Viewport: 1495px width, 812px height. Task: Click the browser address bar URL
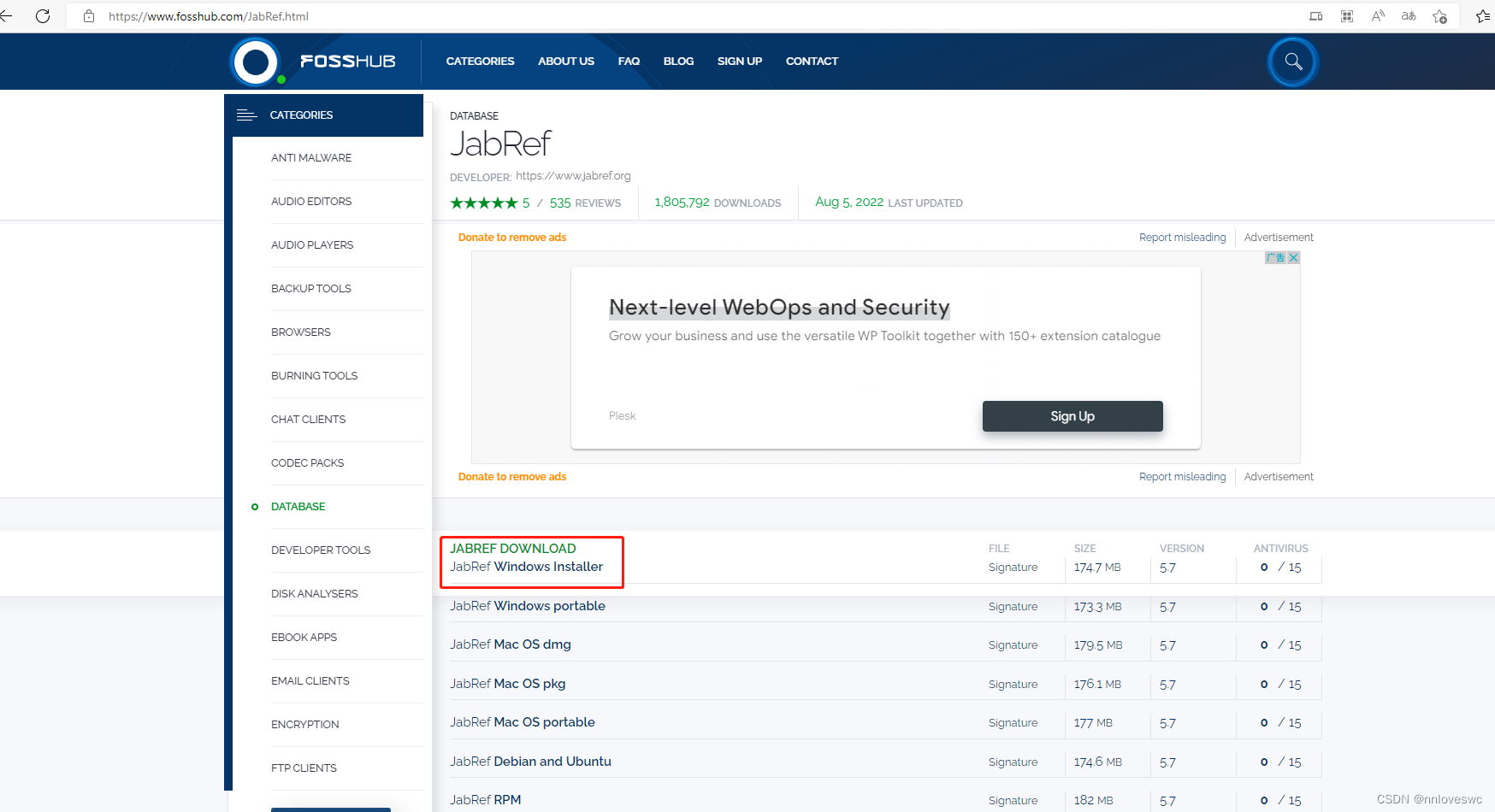pyautogui.click(x=209, y=16)
